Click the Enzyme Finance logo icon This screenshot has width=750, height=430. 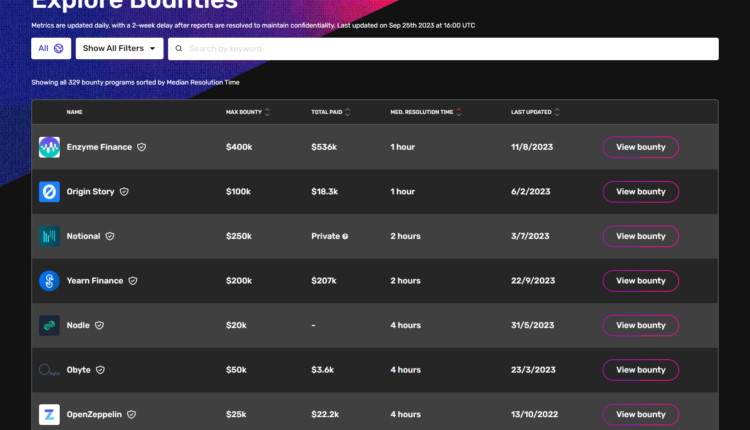coord(49,147)
